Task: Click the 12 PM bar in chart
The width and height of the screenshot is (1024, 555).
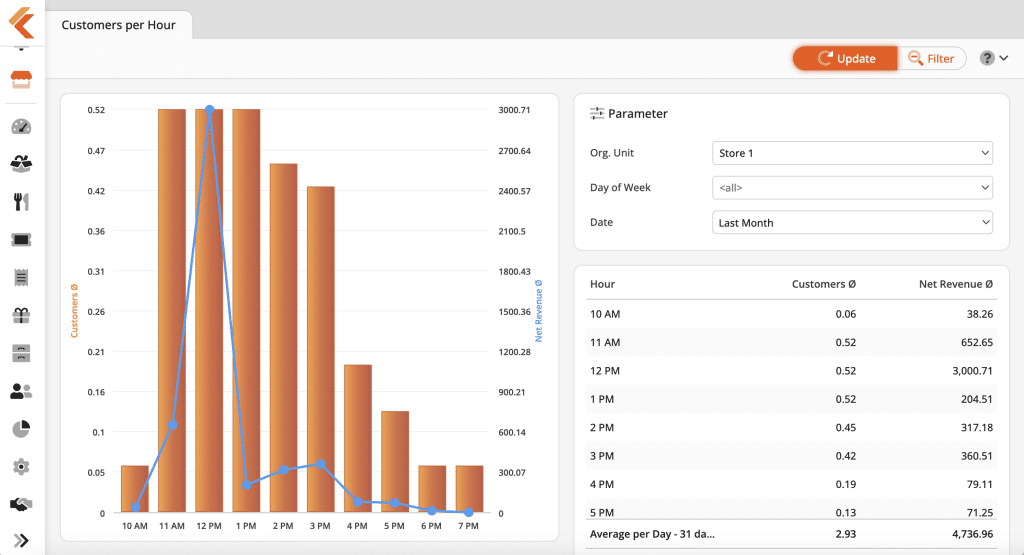Action: 209,310
